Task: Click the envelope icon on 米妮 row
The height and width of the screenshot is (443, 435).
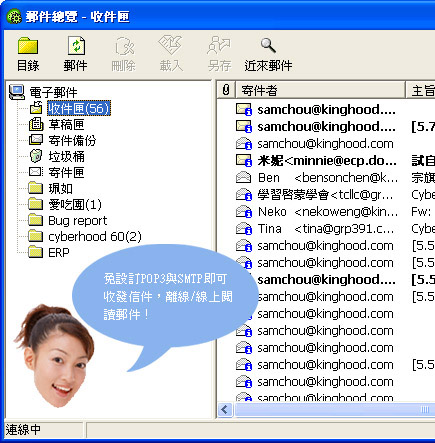Action: coord(244,161)
